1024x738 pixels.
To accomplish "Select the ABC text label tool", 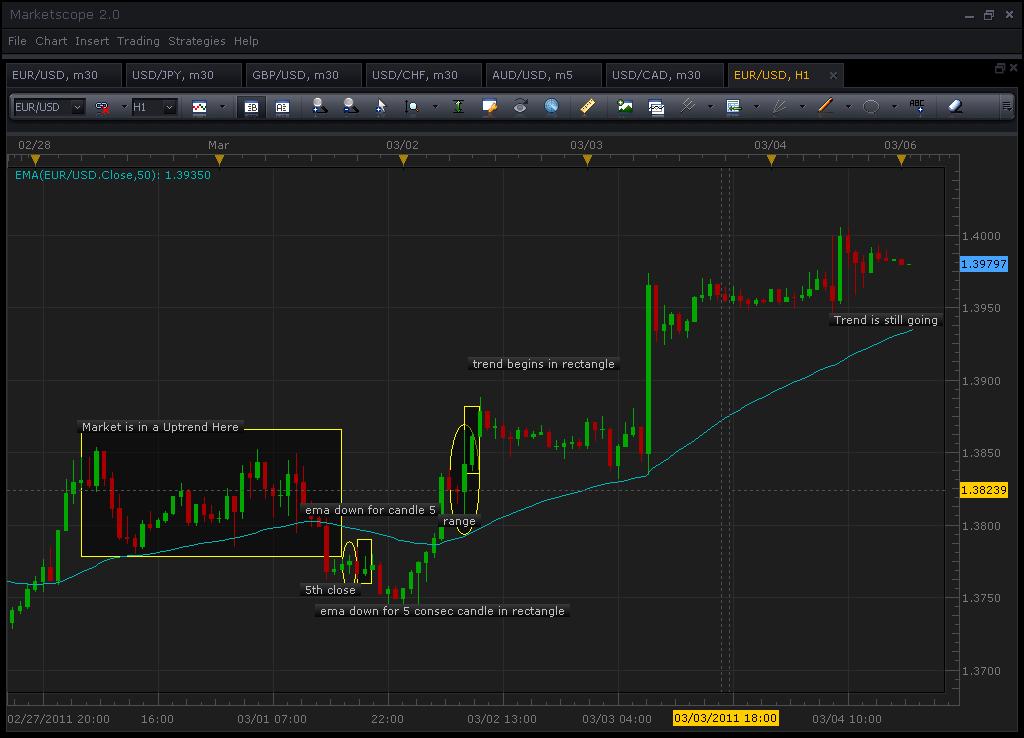I will (x=917, y=106).
